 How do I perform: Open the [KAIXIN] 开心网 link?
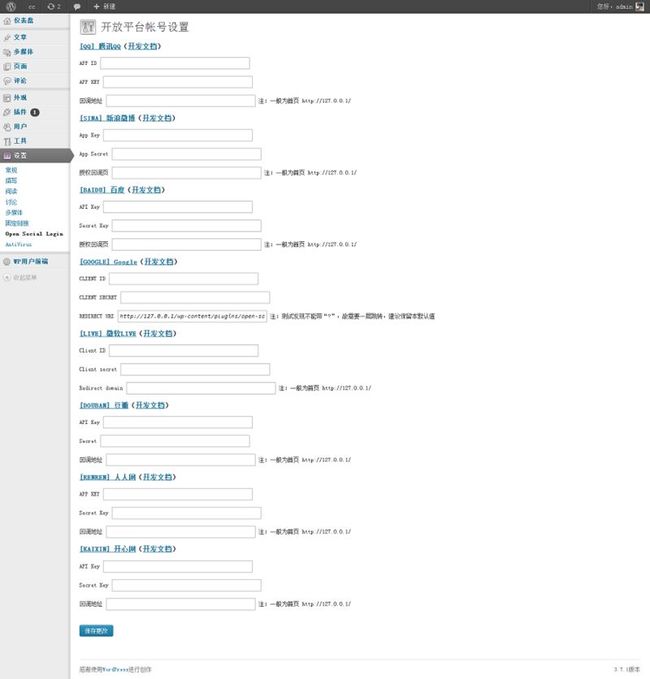(x=108, y=550)
